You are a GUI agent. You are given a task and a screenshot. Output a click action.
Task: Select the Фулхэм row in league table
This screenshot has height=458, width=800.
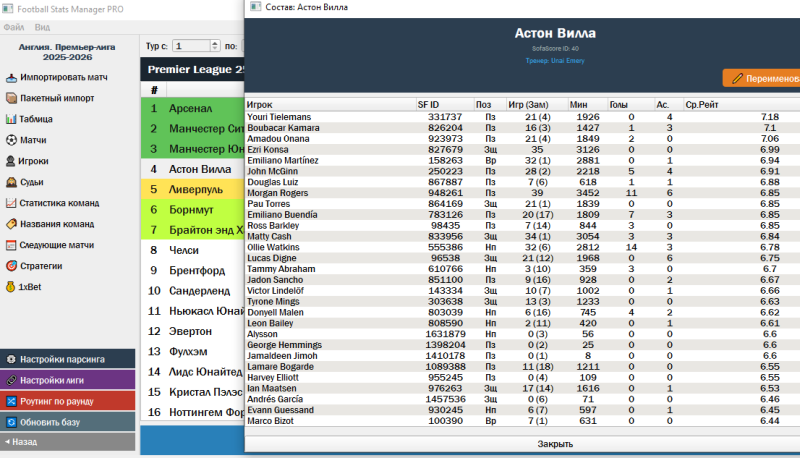click(x=193, y=351)
